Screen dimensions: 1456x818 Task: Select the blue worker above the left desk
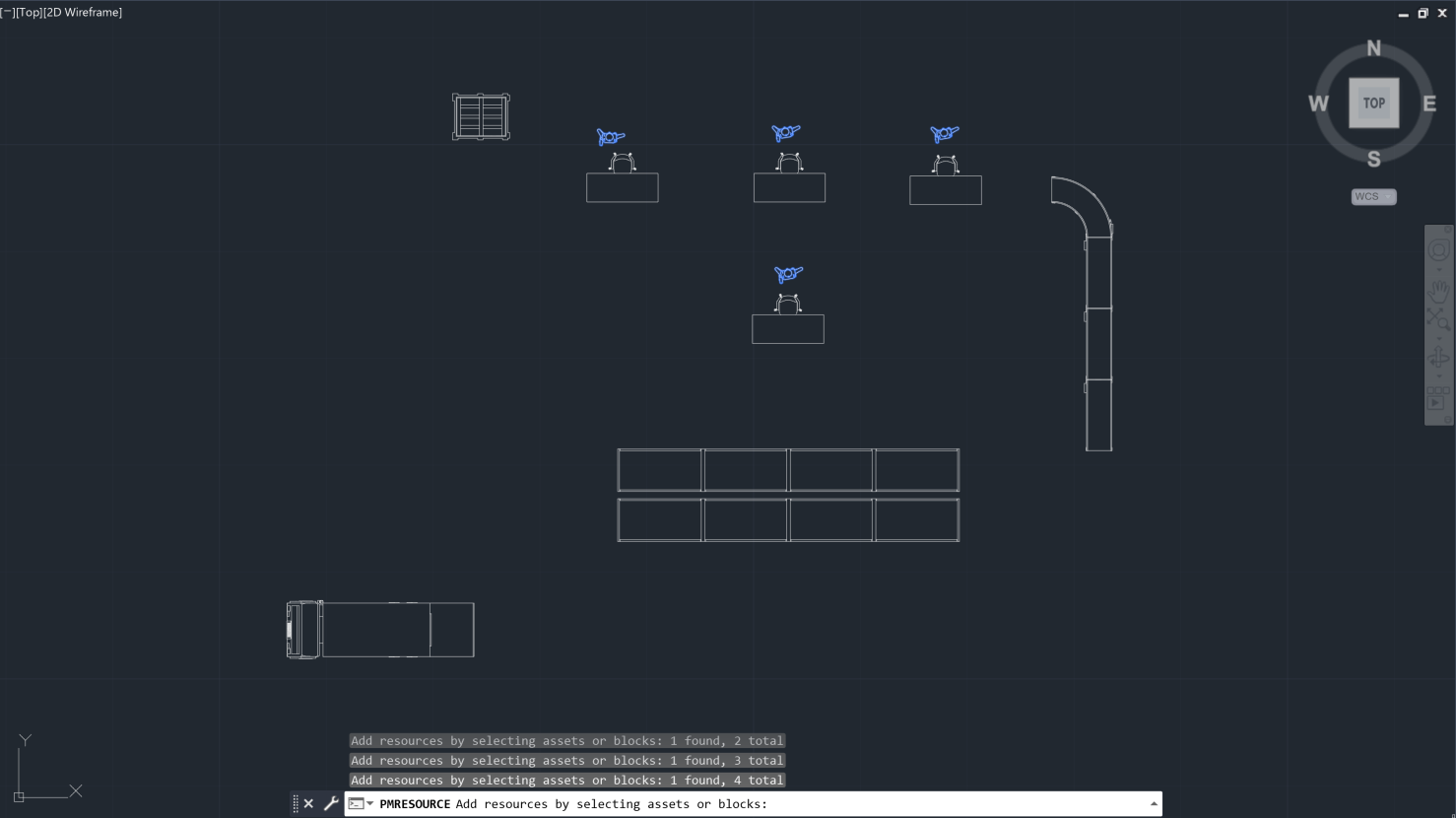[611, 137]
